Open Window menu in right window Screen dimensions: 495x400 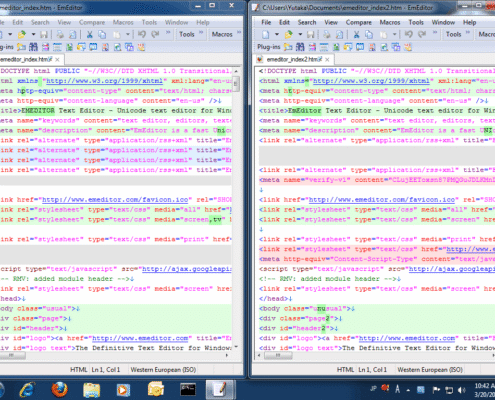pos(443,22)
